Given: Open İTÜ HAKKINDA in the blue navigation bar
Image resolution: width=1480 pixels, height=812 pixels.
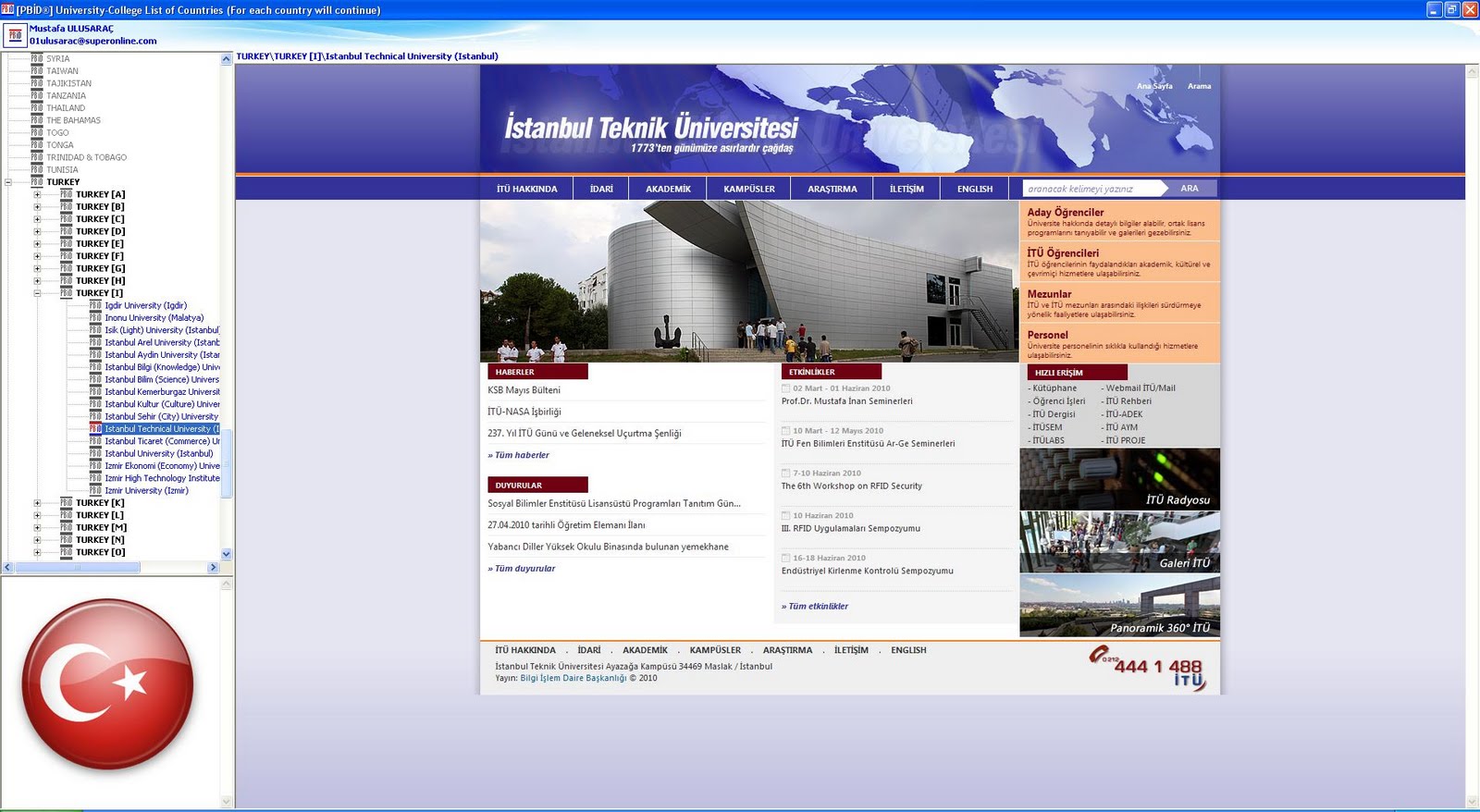Looking at the screenshot, I should pyautogui.click(x=526, y=189).
